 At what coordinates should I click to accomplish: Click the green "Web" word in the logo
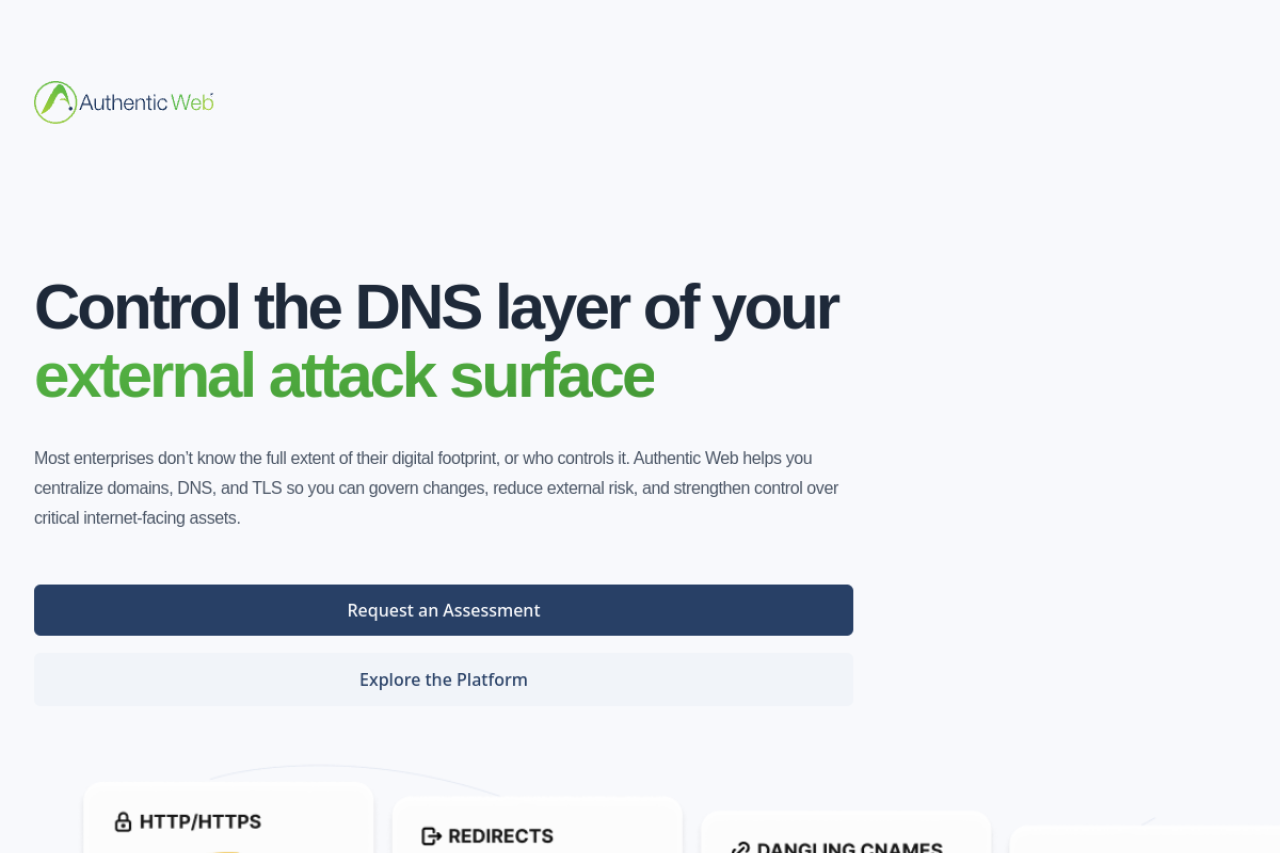[x=192, y=102]
